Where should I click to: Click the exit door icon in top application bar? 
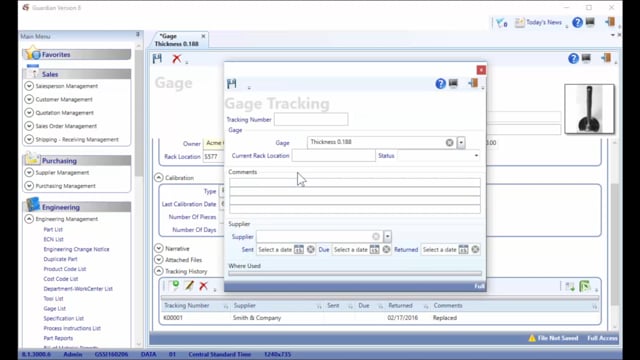pos(610,22)
